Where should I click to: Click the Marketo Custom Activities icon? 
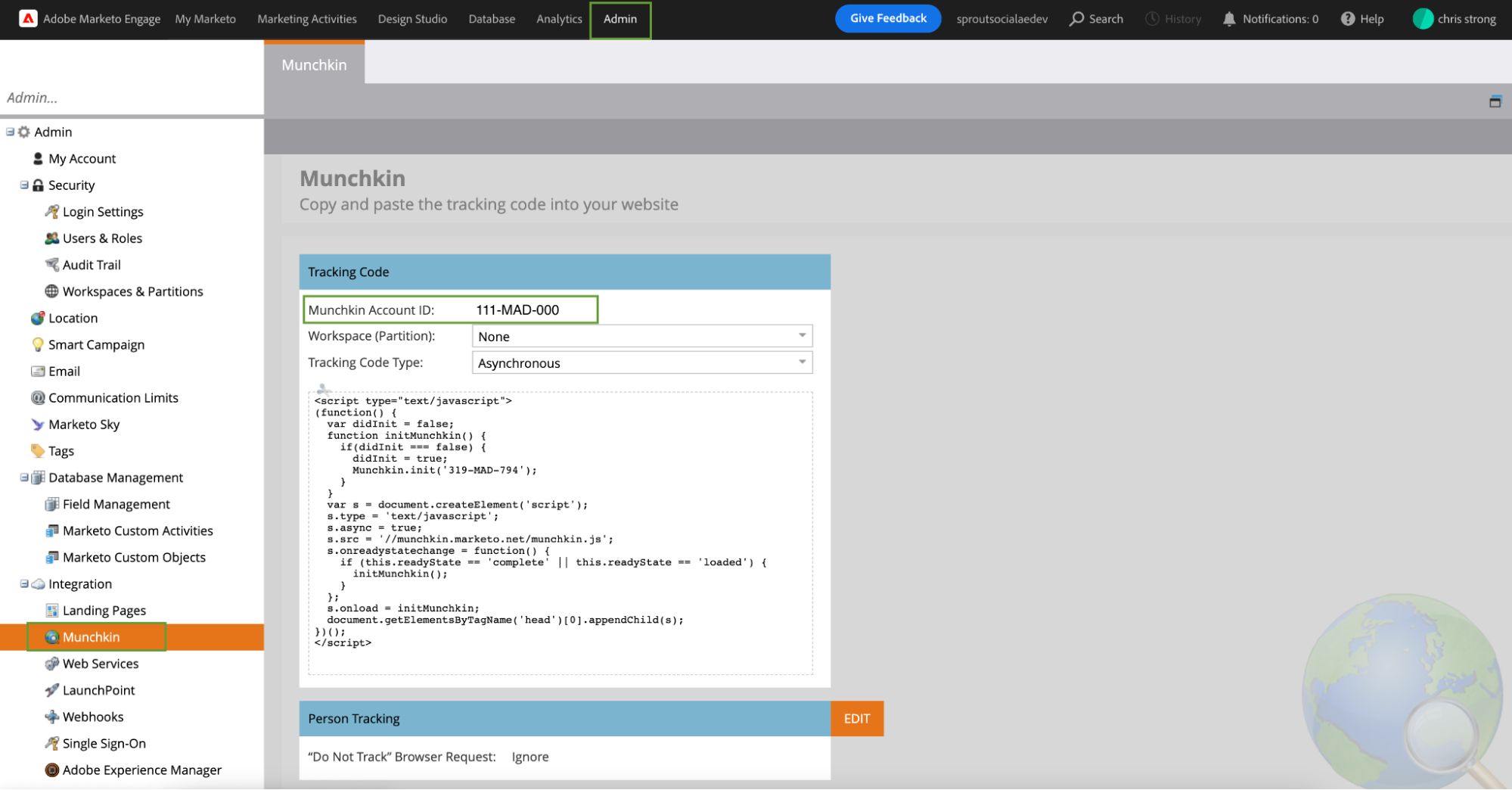[51, 530]
